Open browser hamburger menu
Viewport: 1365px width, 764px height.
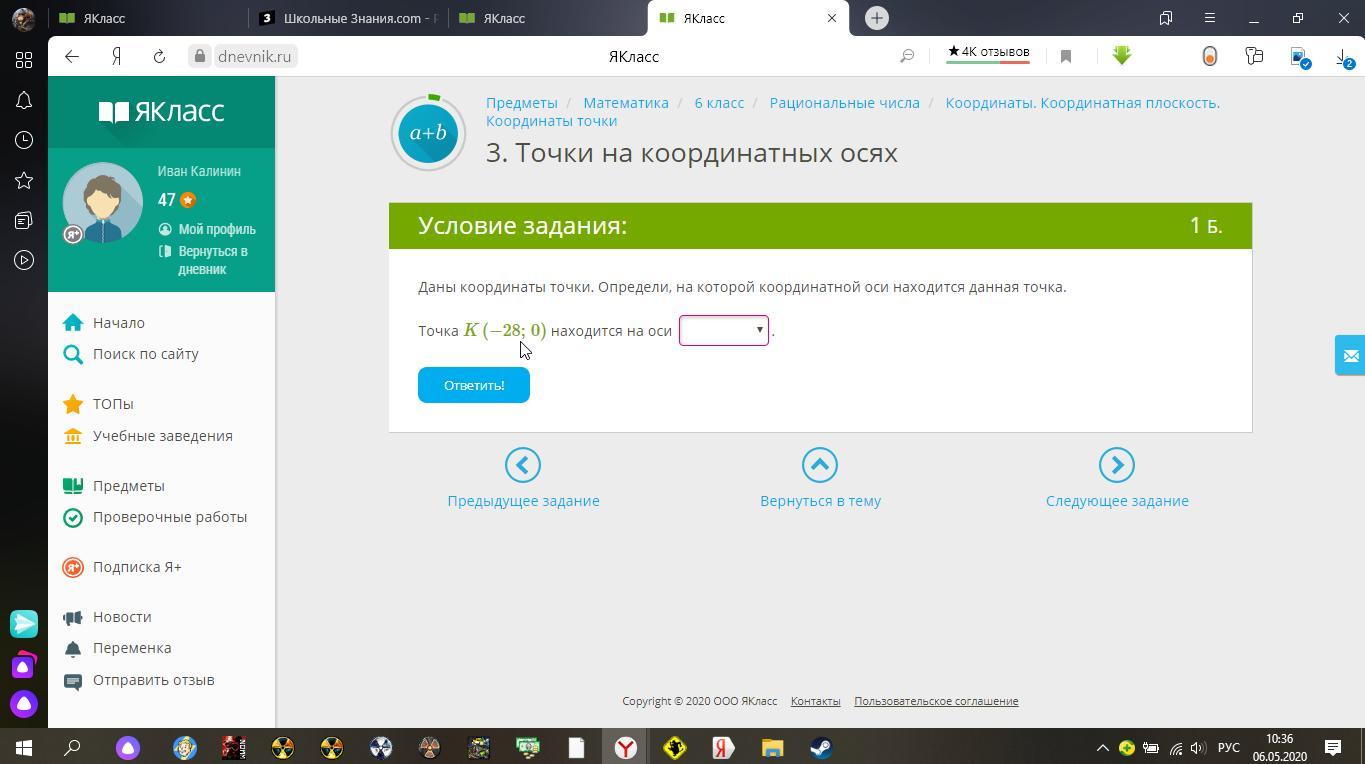[x=1210, y=18]
